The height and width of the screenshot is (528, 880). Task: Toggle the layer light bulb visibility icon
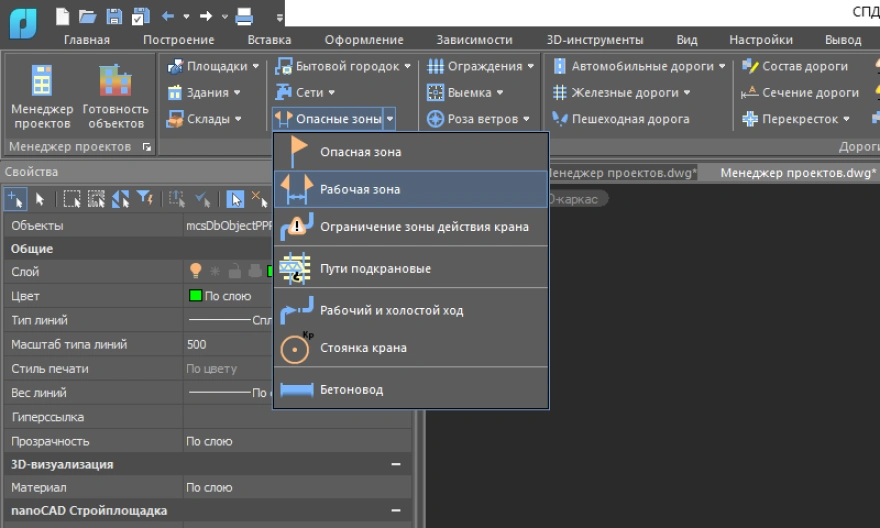[x=197, y=271]
